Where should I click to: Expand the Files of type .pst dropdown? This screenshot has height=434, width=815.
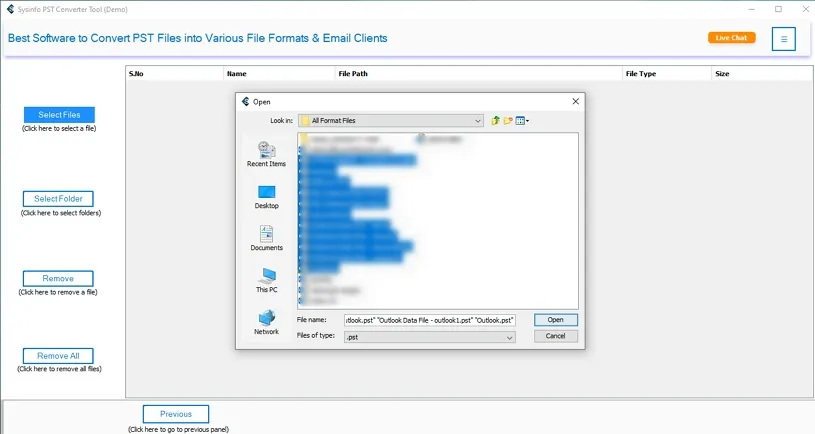coord(509,337)
